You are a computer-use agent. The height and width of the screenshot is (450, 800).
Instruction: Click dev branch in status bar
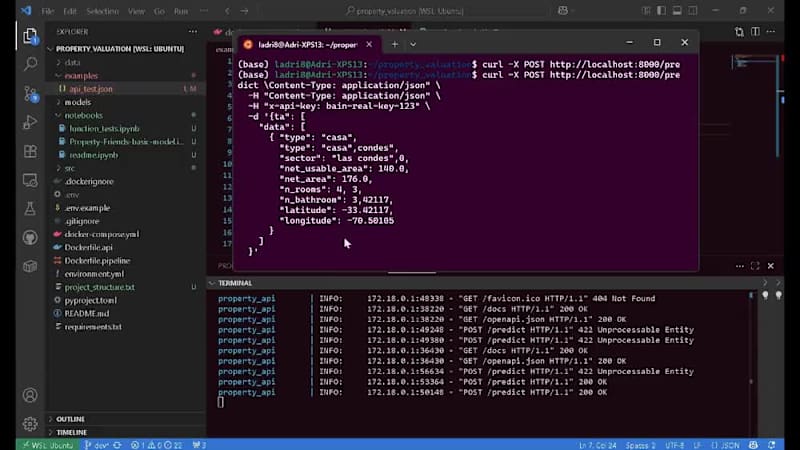[x=96, y=445]
